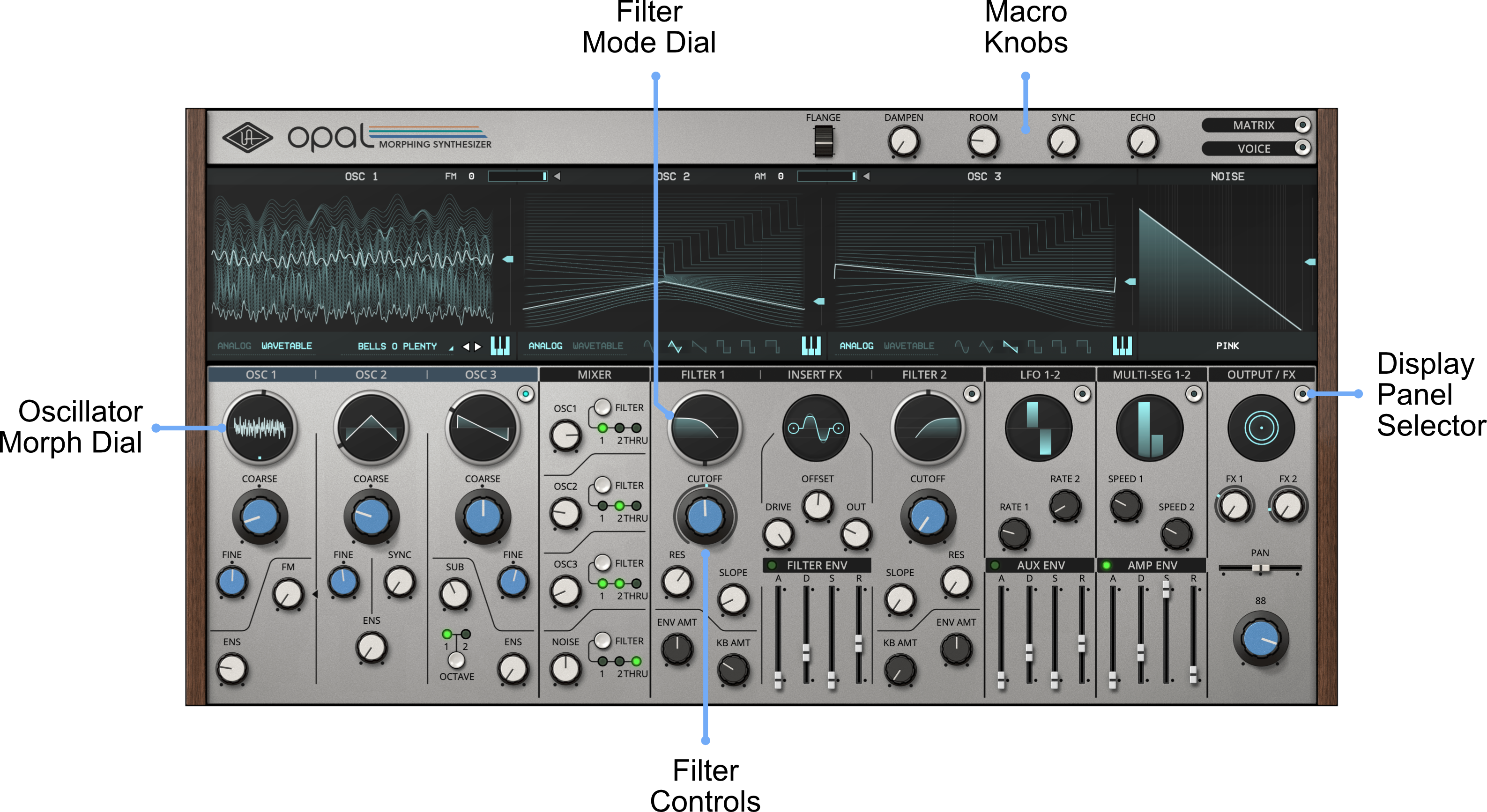
Task: Toggle OSC3 FILTER routing button in mixer
Action: click(602, 563)
